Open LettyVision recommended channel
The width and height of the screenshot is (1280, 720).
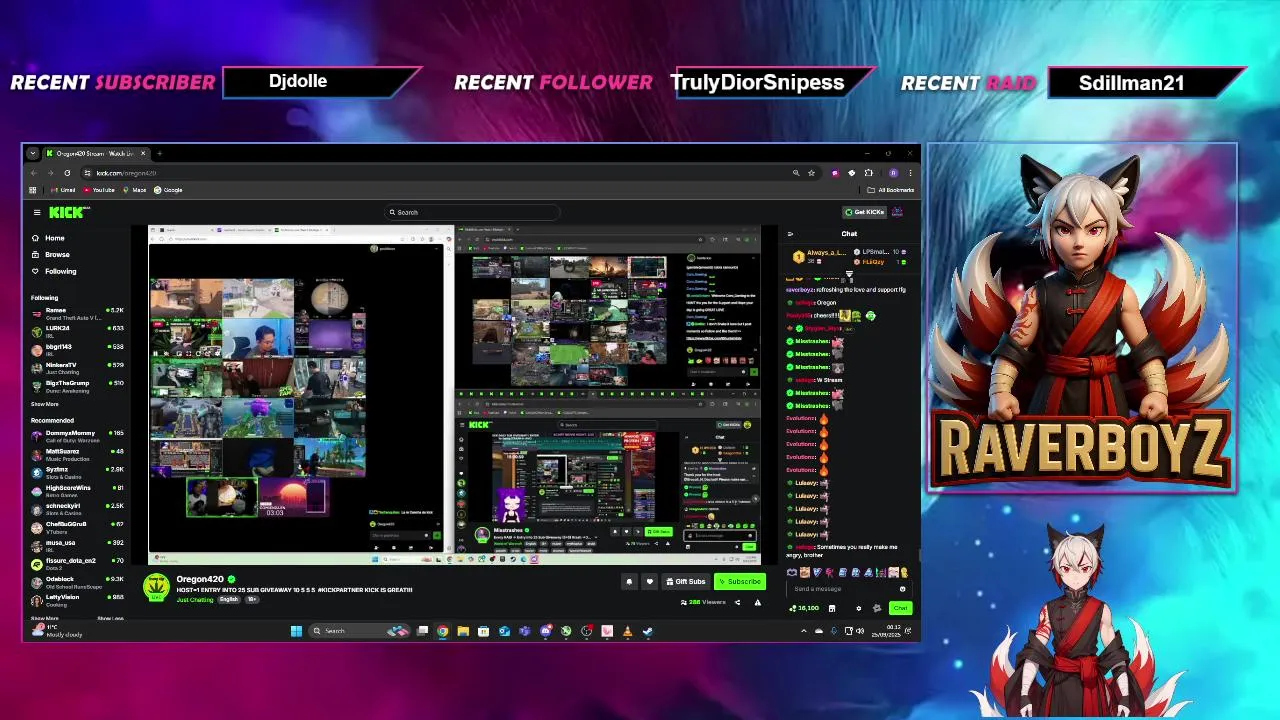pos(78,600)
